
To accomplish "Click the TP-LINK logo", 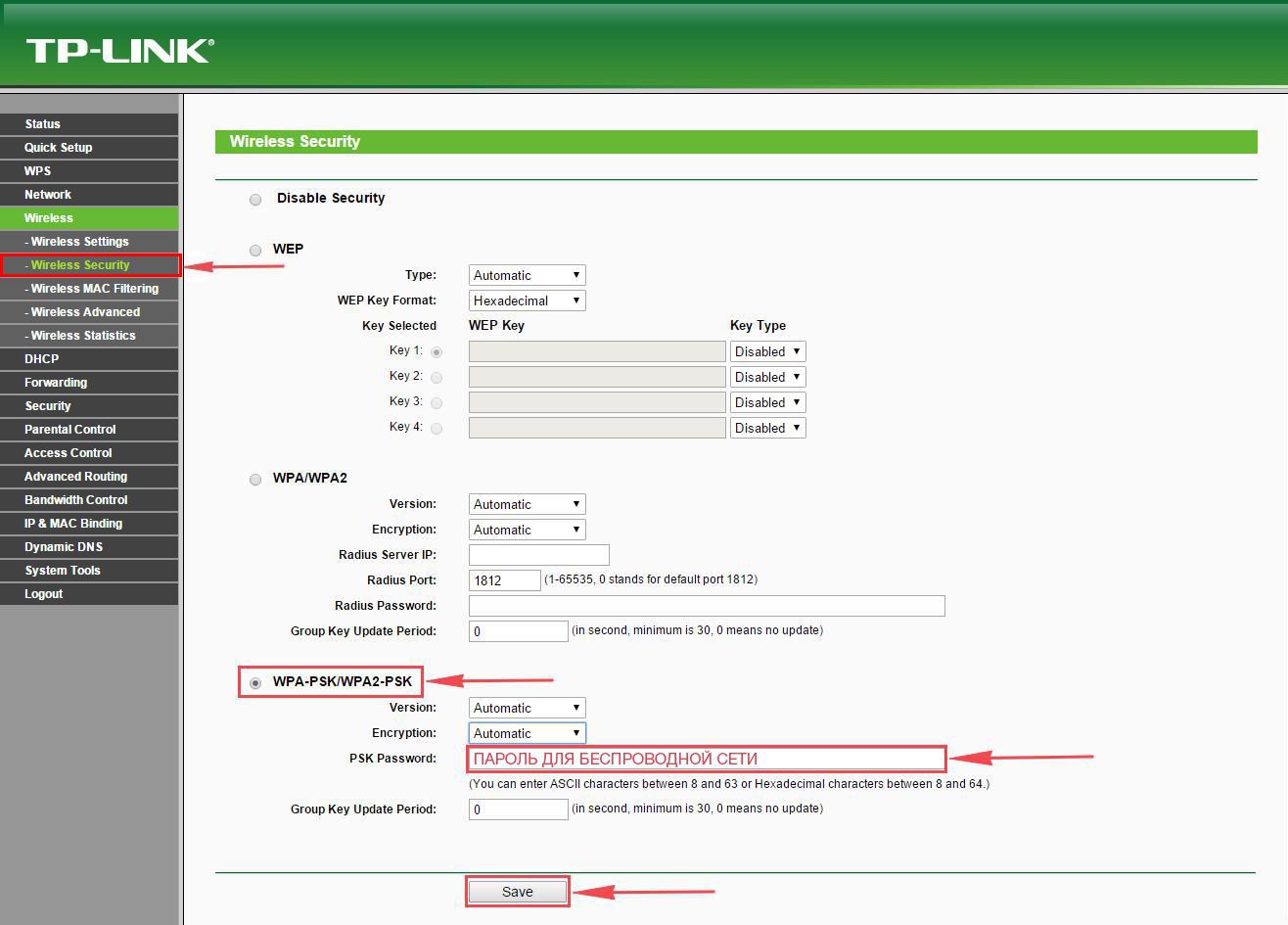I will pyautogui.click(x=119, y=51).
